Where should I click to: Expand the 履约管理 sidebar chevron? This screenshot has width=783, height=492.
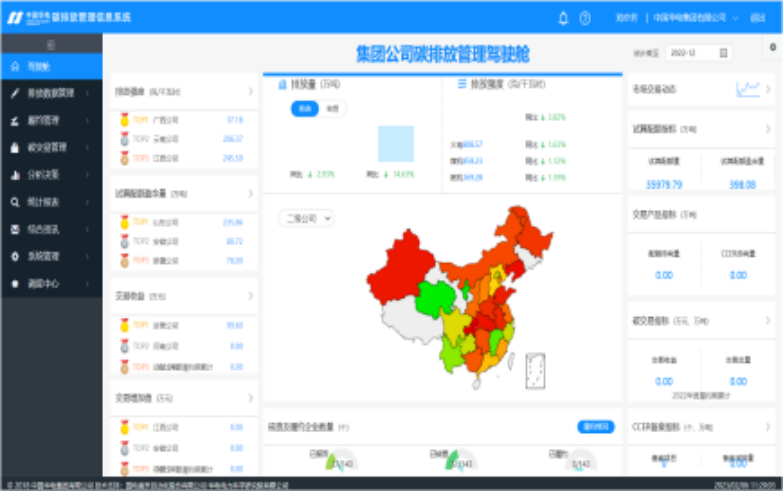pyautogui.click(x=87, y=120)
